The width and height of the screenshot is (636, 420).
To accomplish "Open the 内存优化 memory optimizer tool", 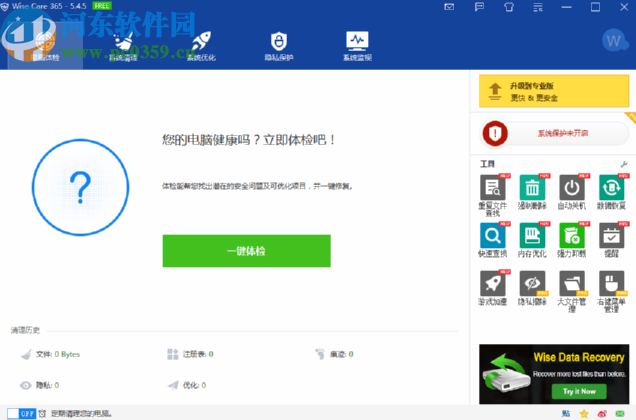I will [532, 240].
